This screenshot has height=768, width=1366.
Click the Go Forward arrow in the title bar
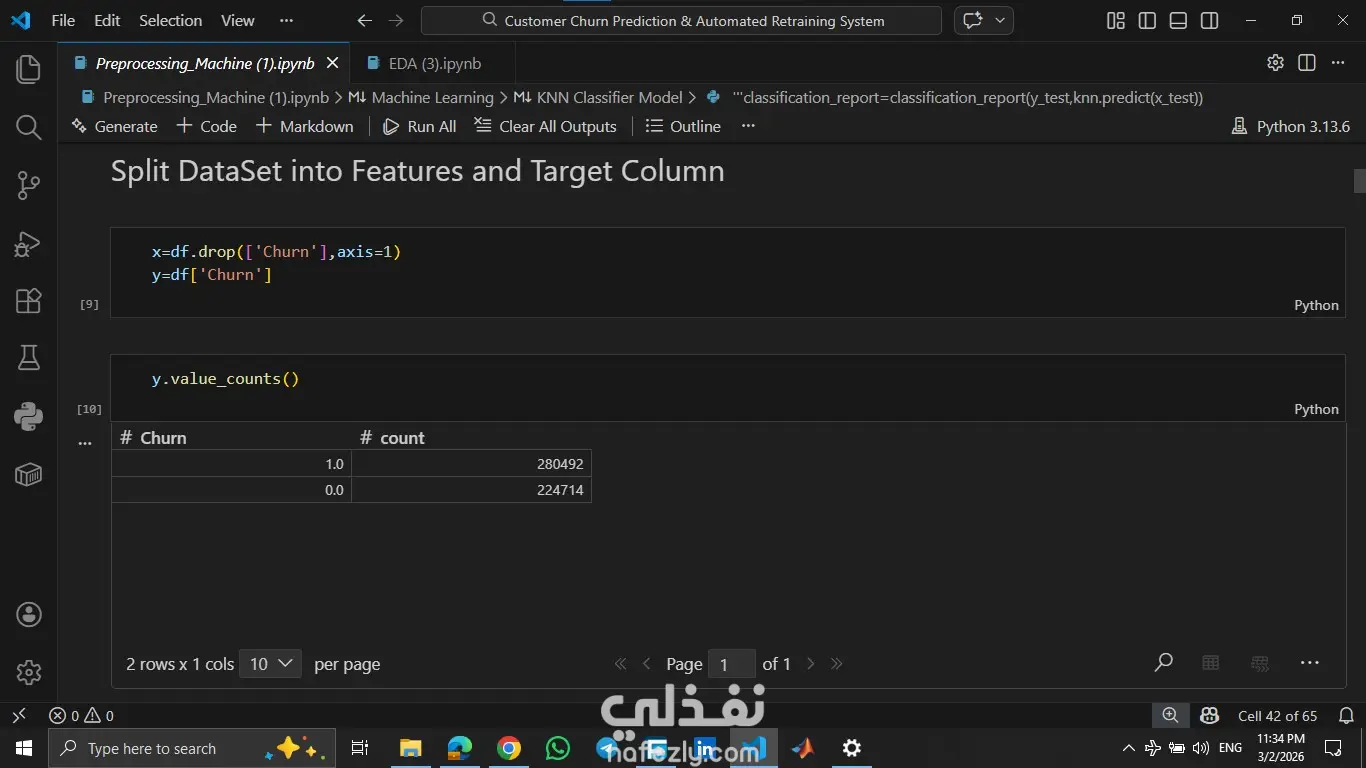tap(396, 20)
